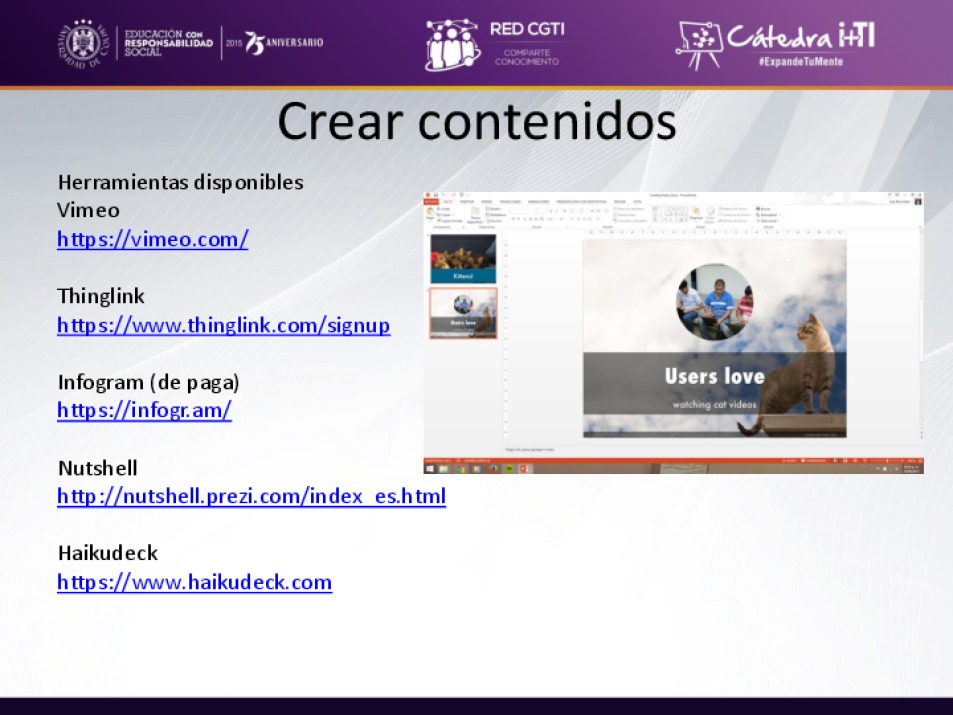Viewport: 953px width, 715px height.
Task: Click the PowerPoint taskbar icon
Action: (524, 469)
